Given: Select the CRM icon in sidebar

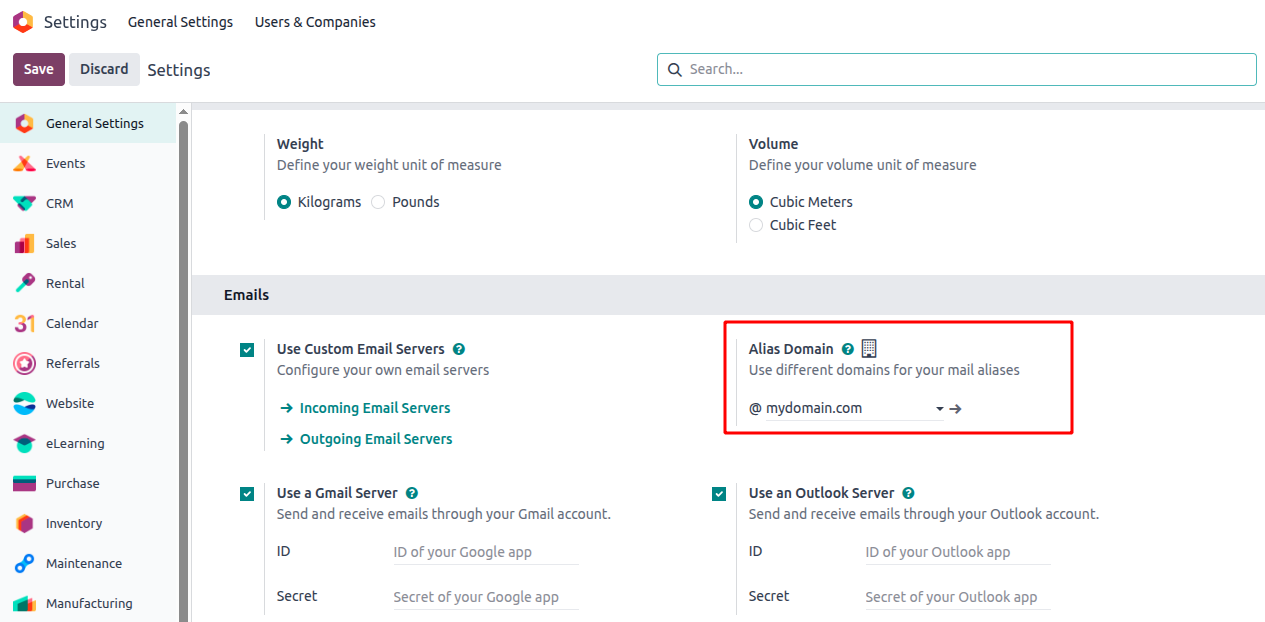Looking at the screenshot, I should point(25,204).
